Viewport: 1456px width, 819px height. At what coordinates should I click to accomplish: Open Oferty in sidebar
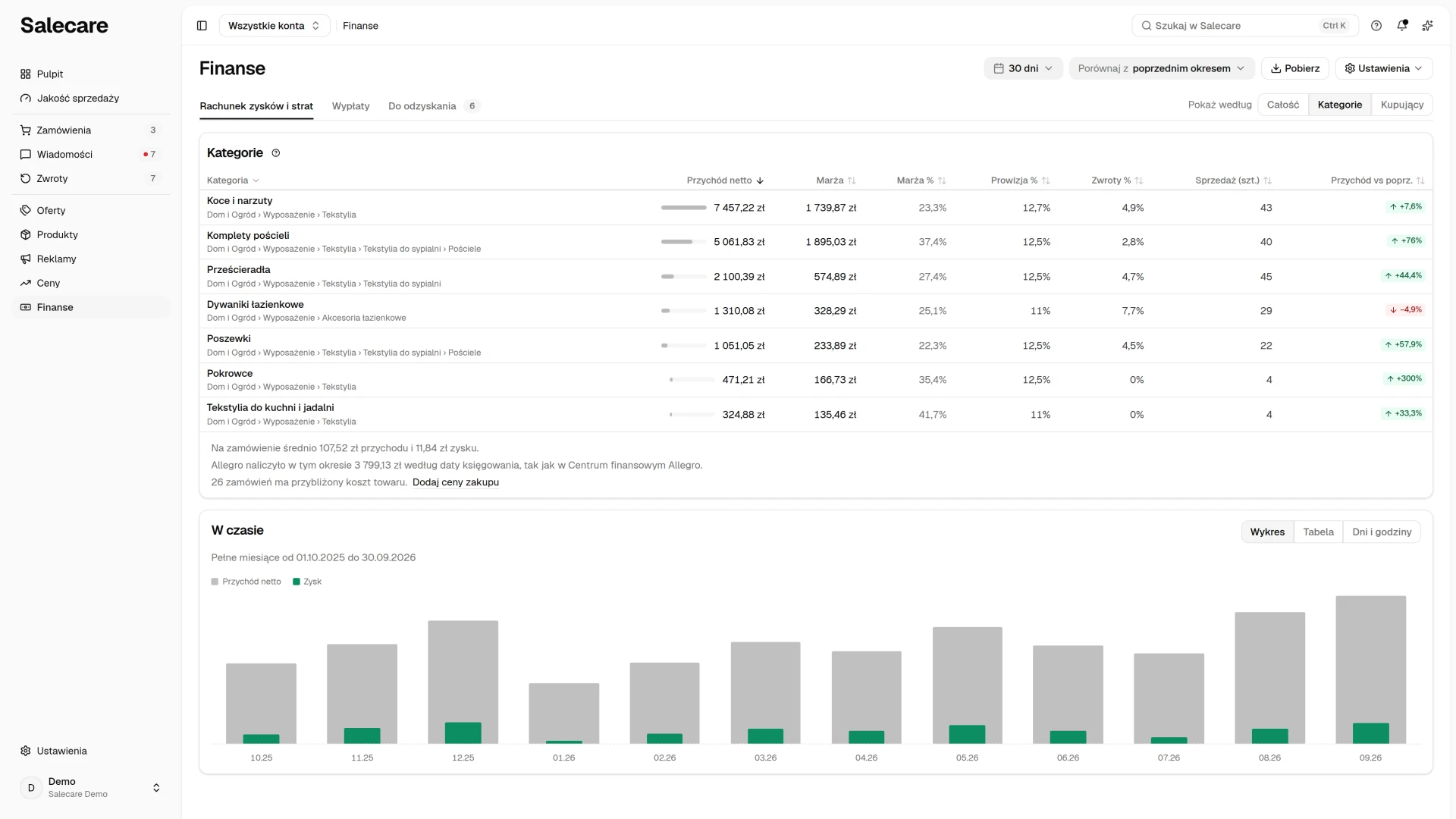click(x=91, y=211)
